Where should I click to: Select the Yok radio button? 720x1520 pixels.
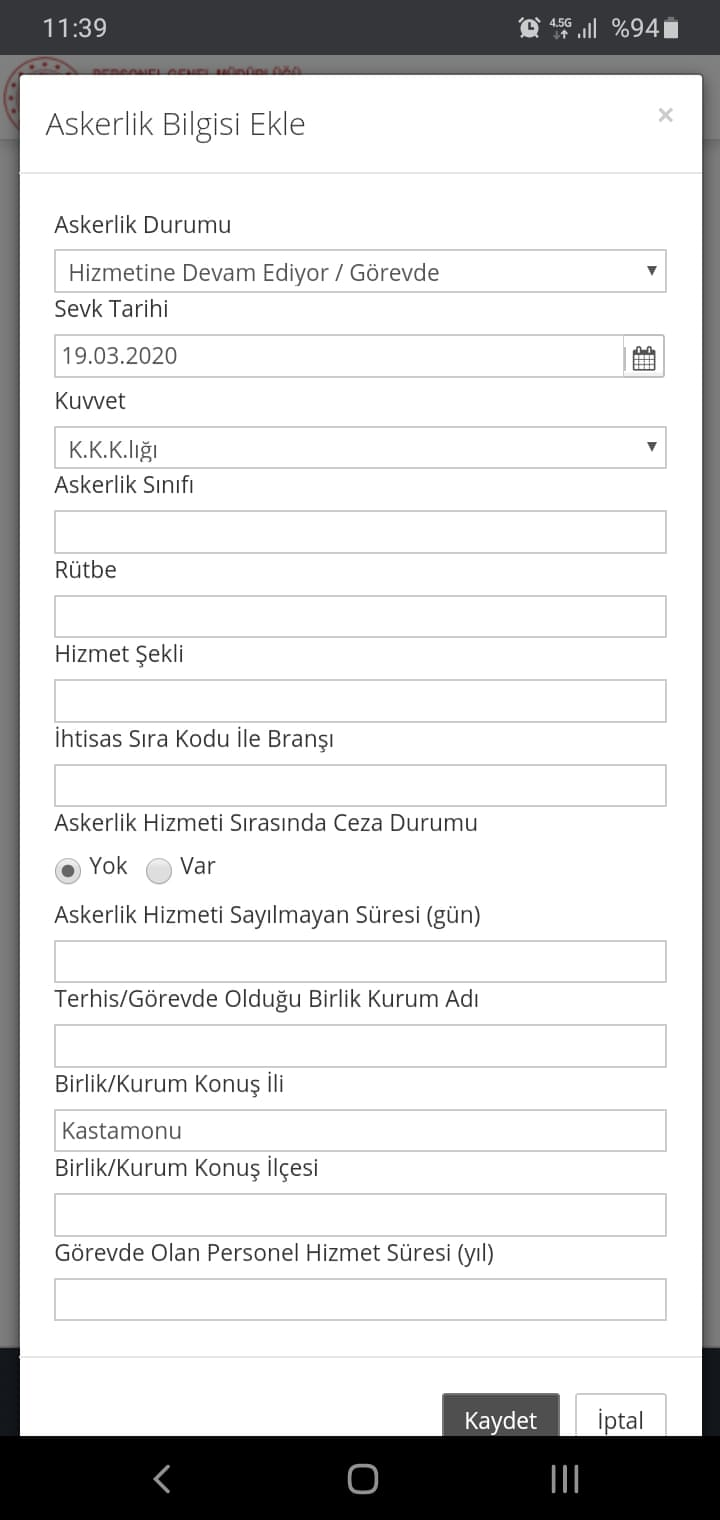68,871
